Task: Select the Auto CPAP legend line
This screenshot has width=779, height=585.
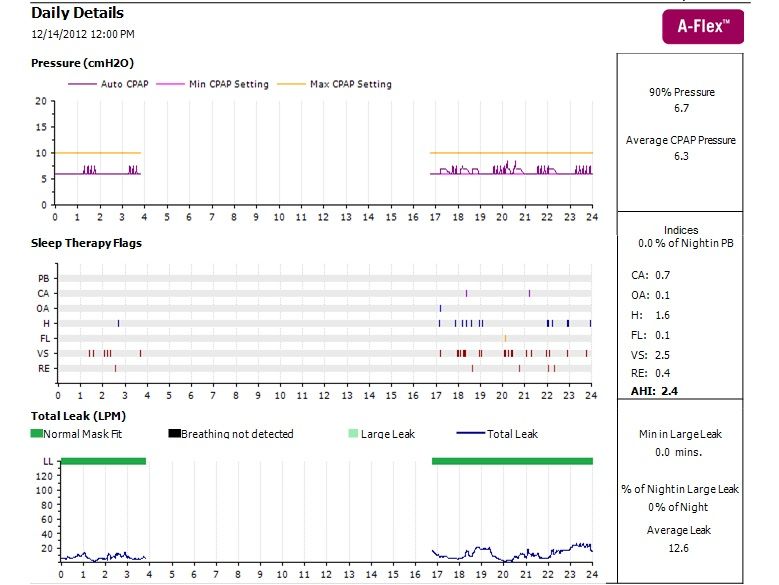Action: [81, 84]
